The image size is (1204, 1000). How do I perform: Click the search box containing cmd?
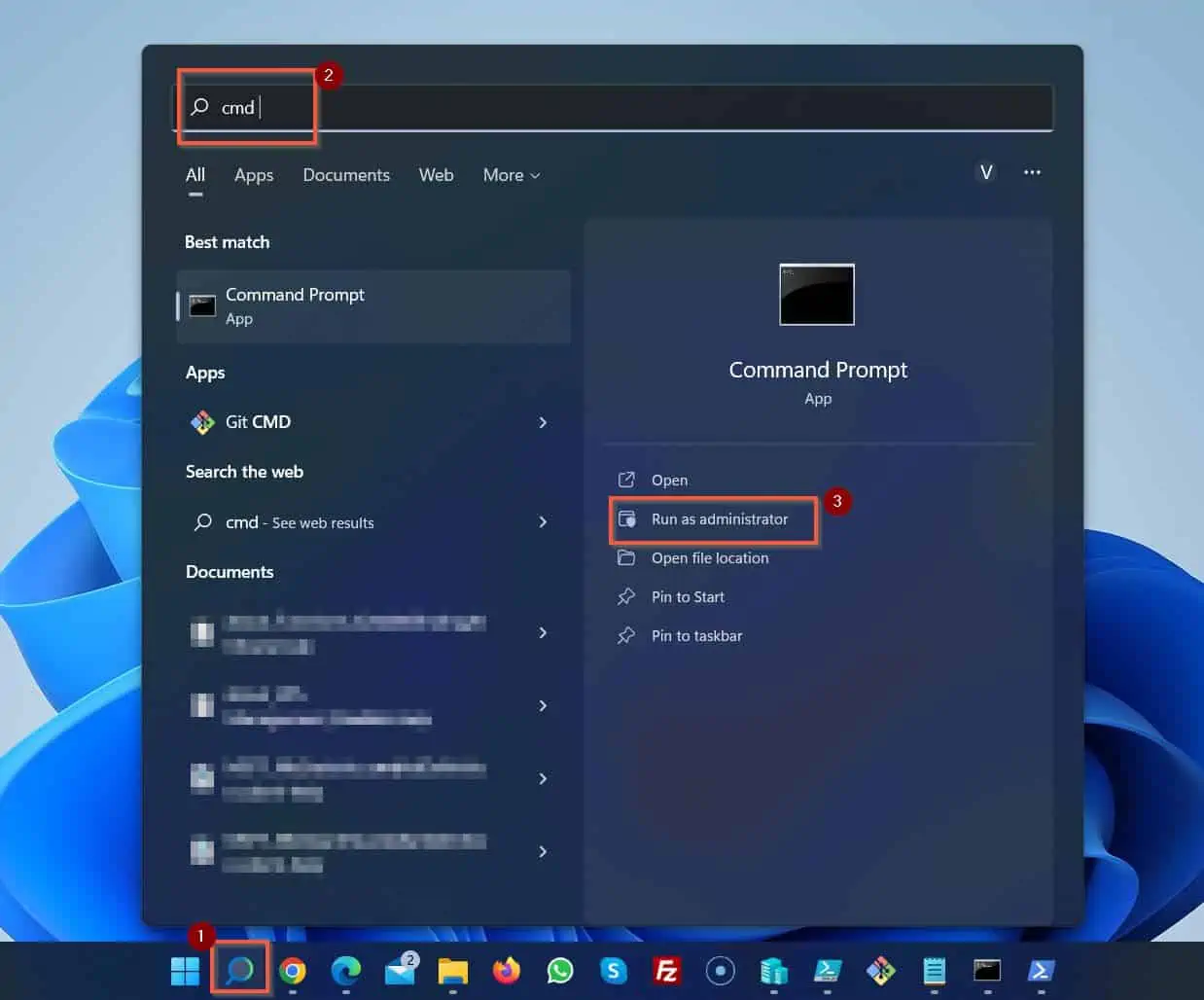[x=615, y=107]
